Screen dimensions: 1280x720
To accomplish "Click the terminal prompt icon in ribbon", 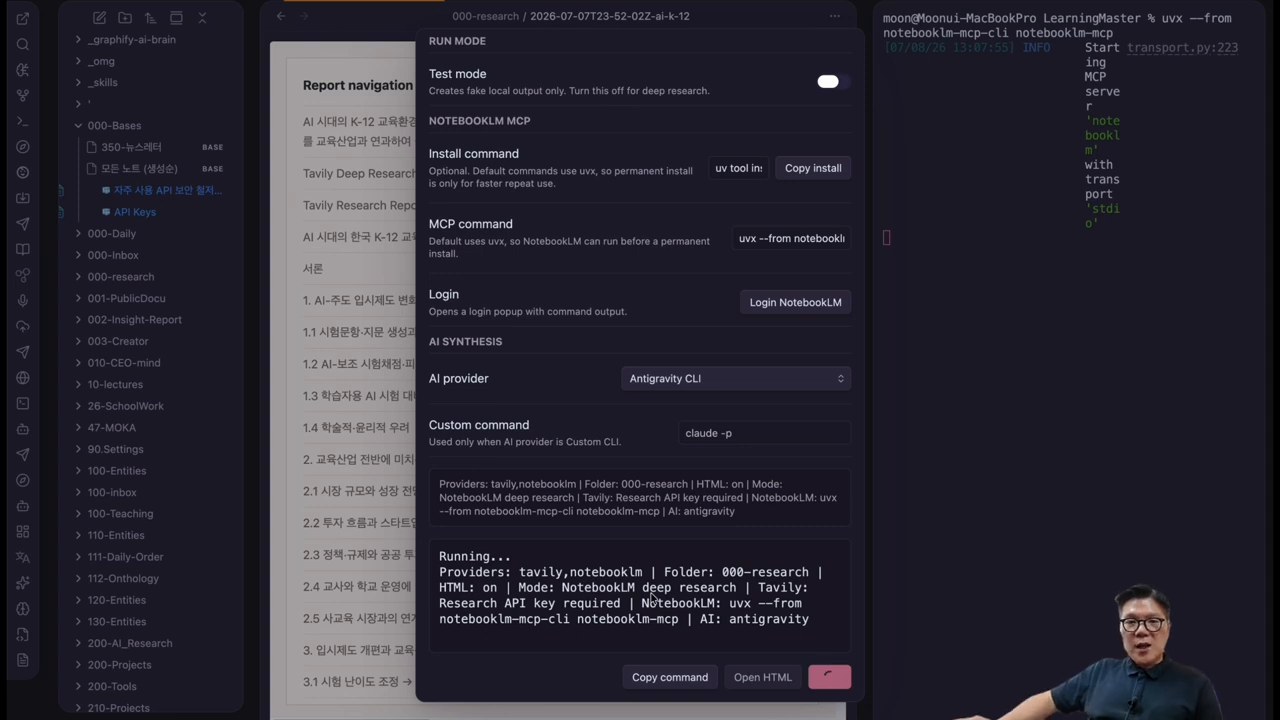I will [23, 121].
